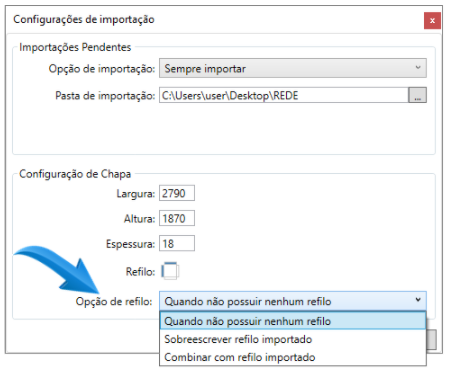Focus the Espessura field showing 18
Viewport: 455px width, 375px height.
177,244
